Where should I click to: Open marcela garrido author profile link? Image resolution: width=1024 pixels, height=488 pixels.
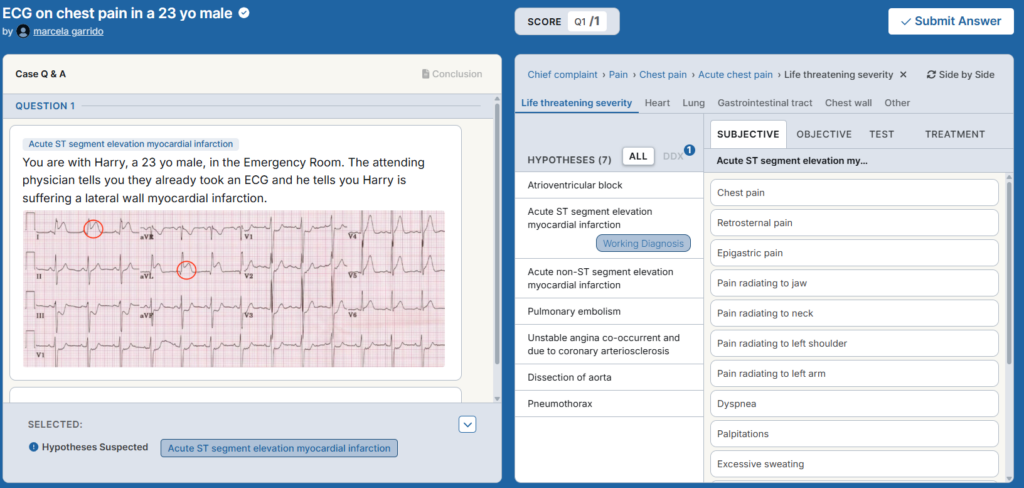click(68, 31)
